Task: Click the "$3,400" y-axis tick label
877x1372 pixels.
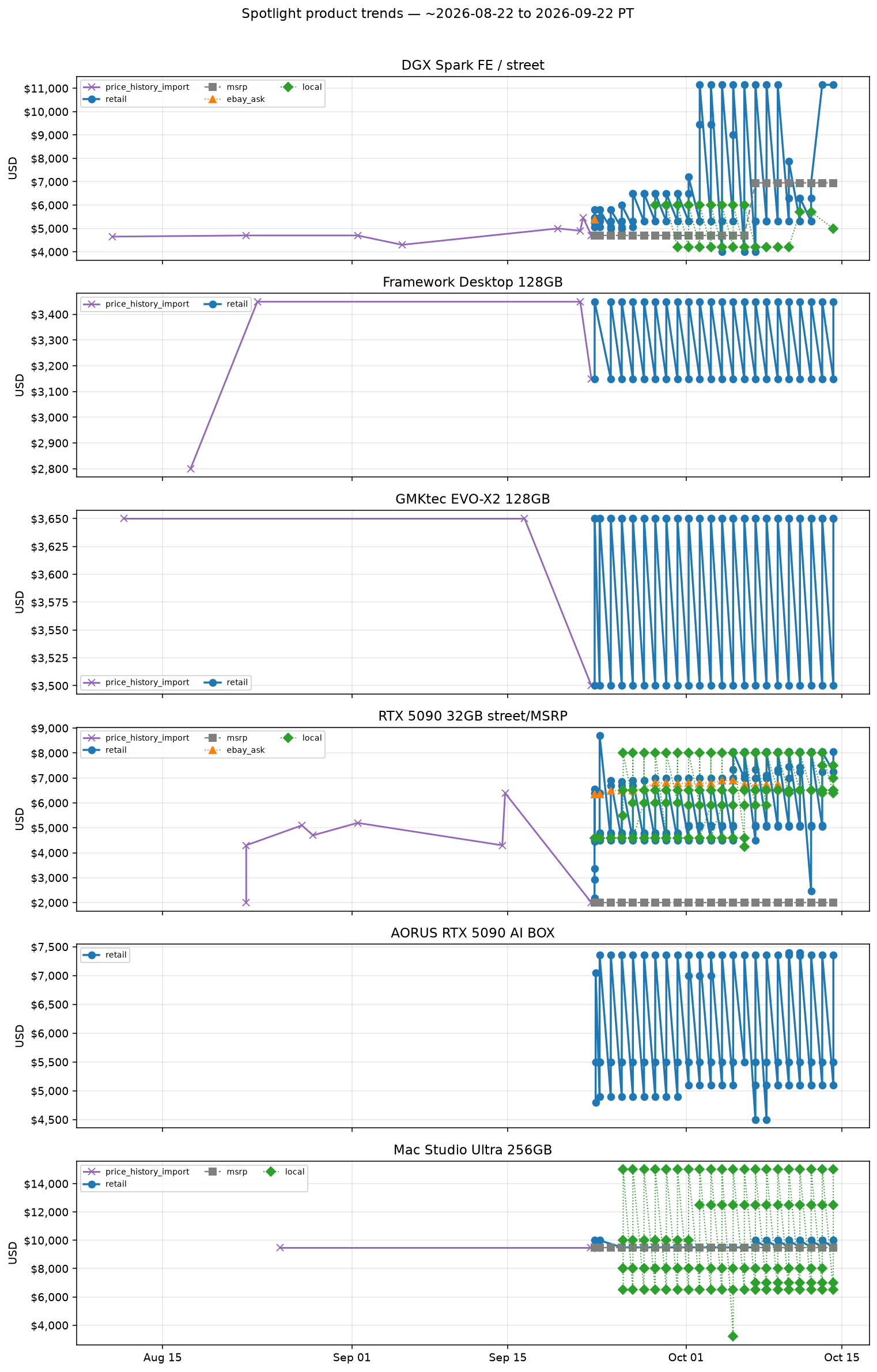Action: coord(49,315)
